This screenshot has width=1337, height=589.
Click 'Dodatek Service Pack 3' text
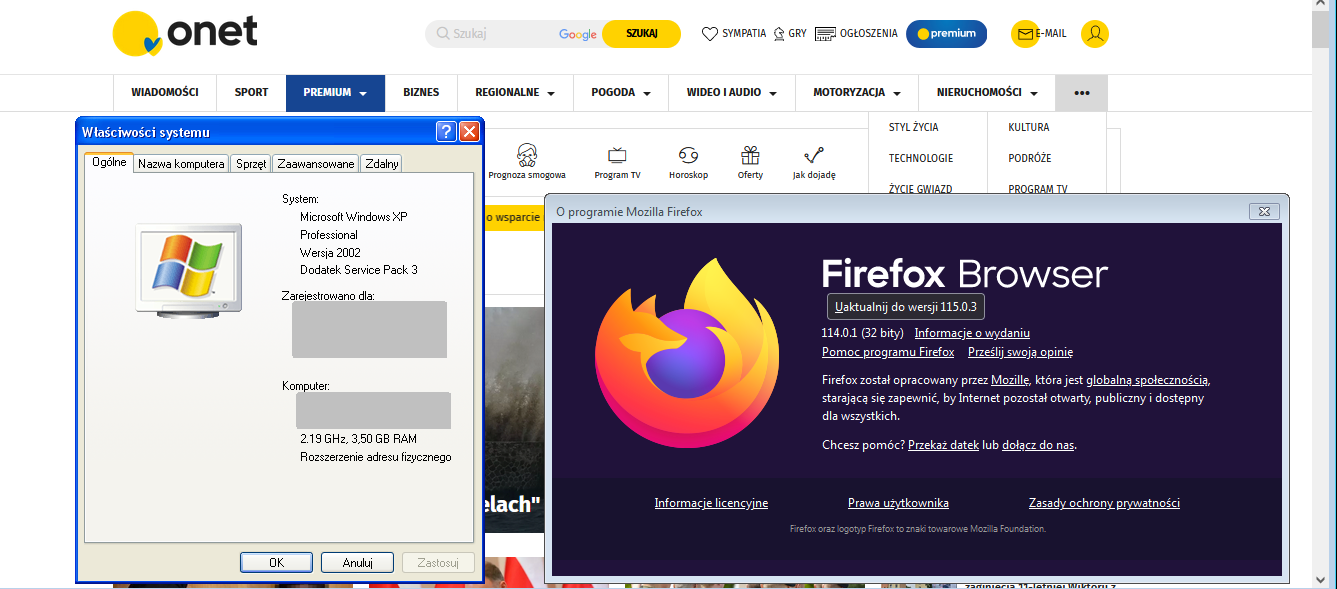(359, 270)
